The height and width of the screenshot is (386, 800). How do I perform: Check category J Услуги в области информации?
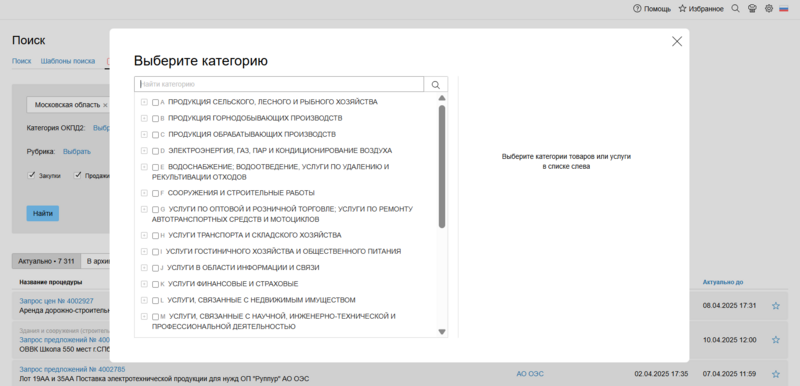coord(155,268)
